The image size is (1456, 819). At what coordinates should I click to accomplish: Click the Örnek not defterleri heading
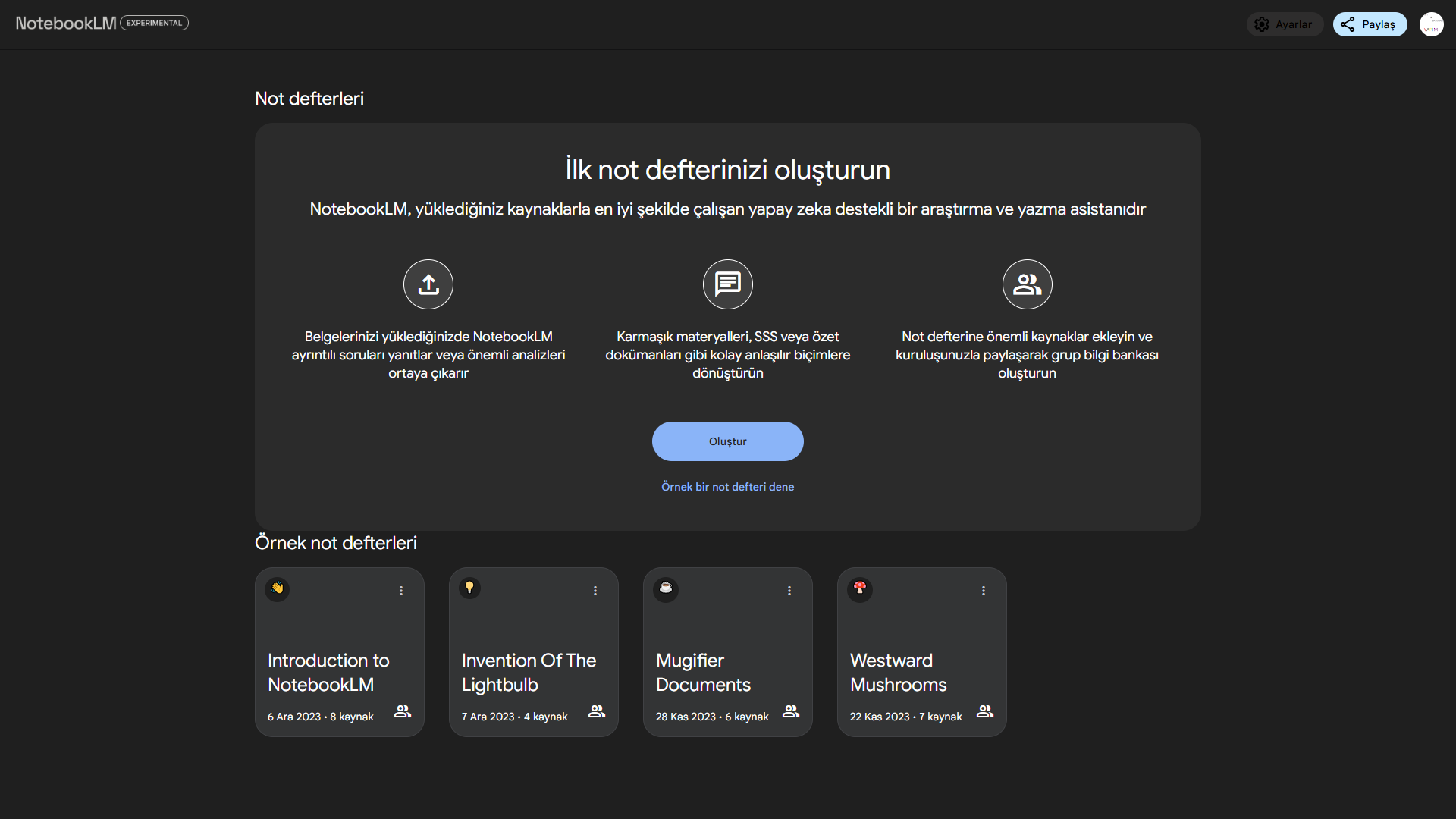coord(336,543)
